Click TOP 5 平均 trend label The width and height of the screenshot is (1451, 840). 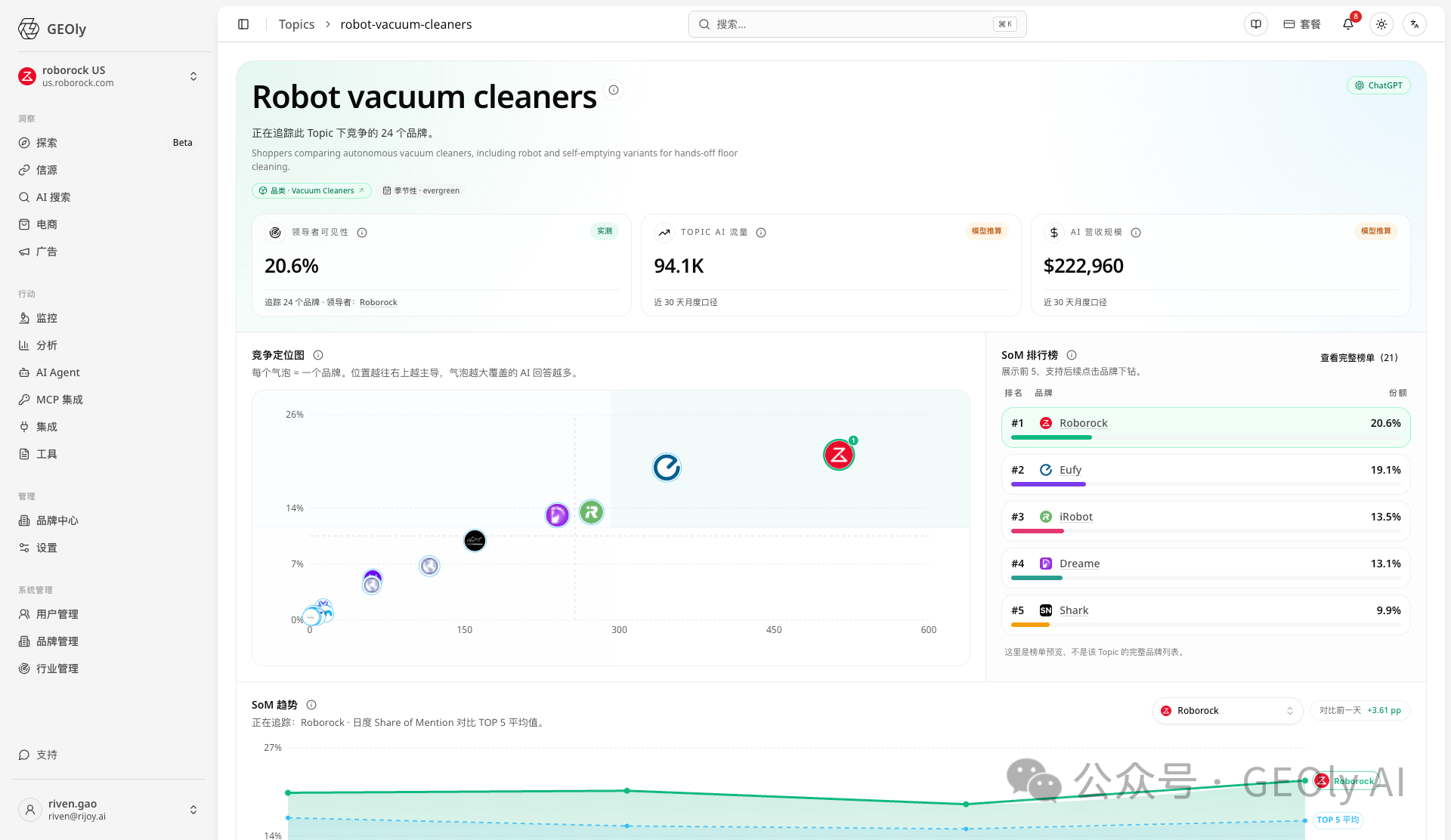1338,820
